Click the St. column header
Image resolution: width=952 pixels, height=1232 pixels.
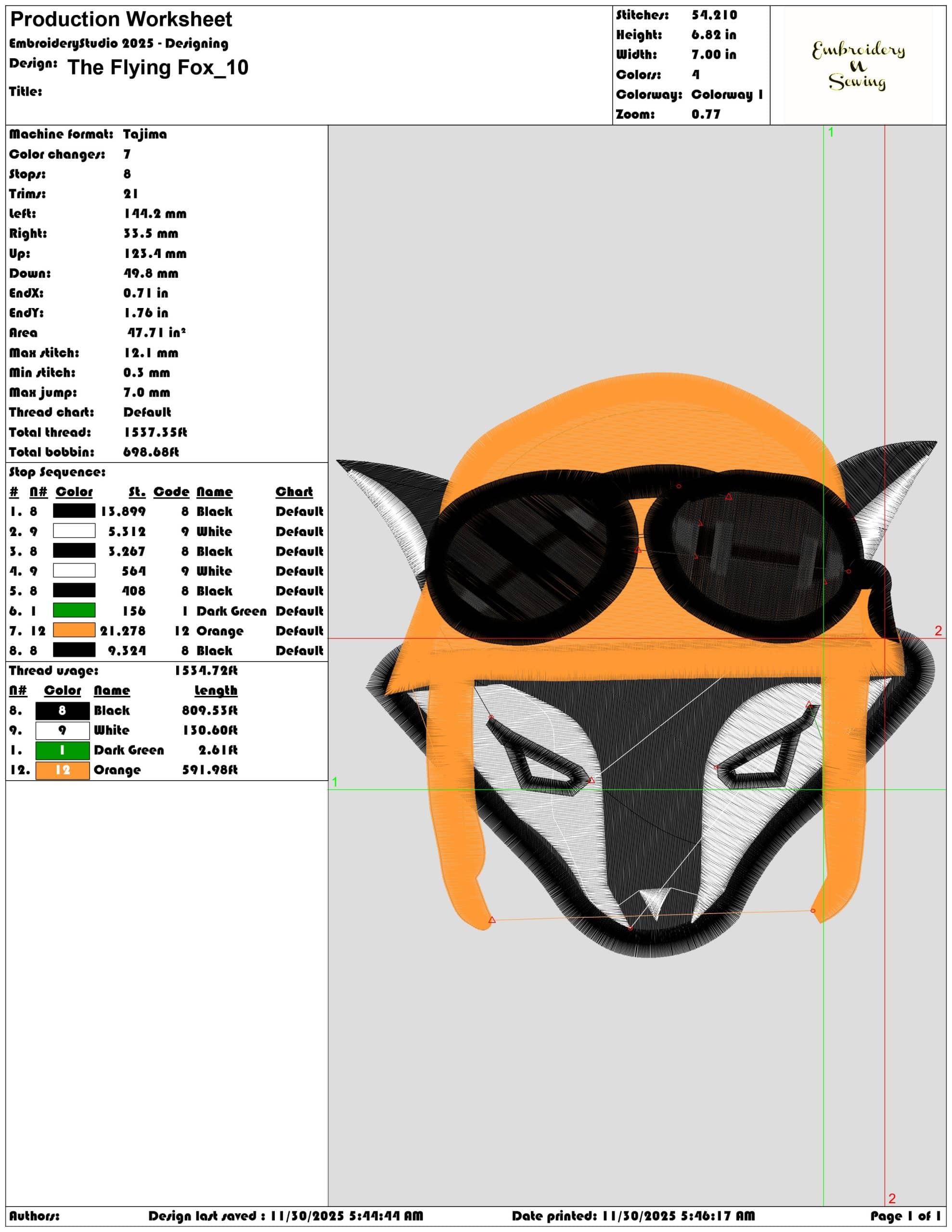pos(137,492)
